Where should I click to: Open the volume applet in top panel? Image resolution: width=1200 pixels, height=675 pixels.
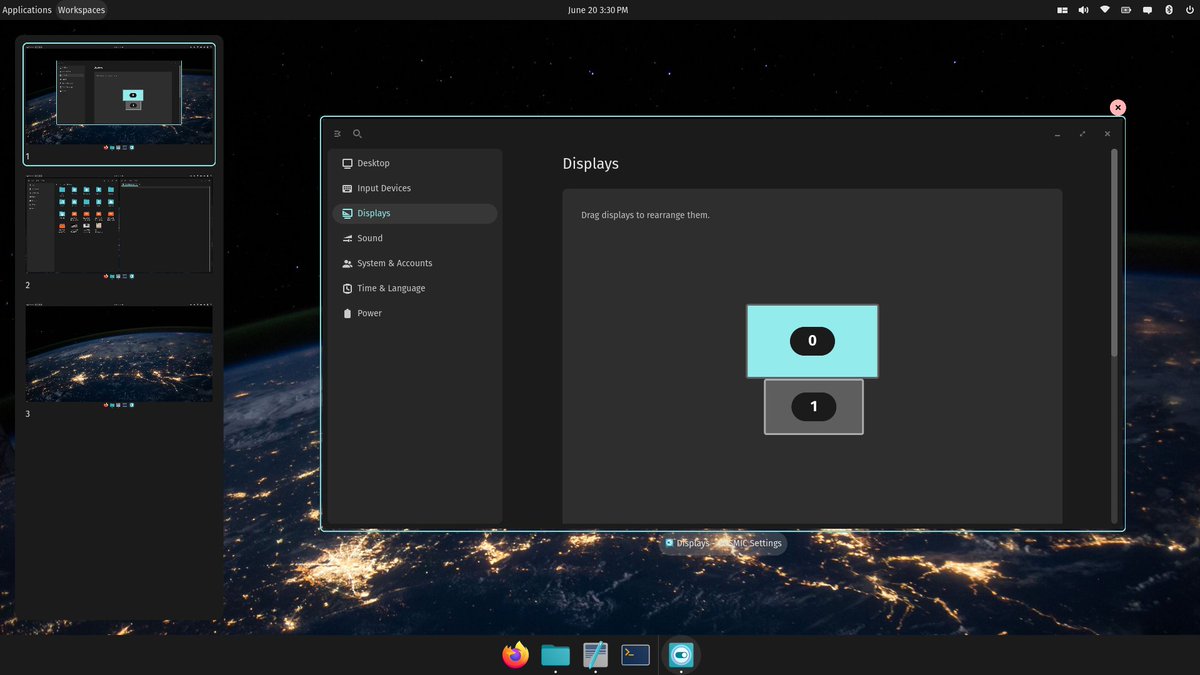pos(1083,10)
